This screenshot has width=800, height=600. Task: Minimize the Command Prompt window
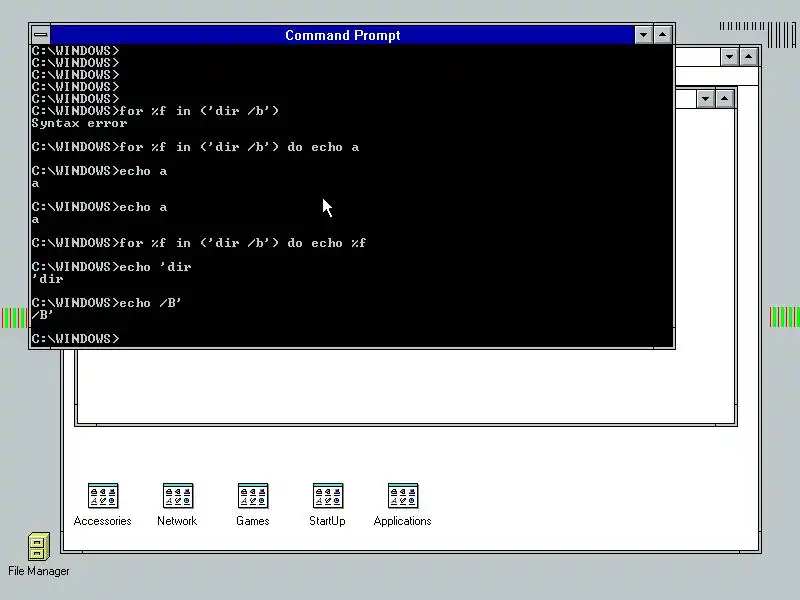(x=643, y=35)
